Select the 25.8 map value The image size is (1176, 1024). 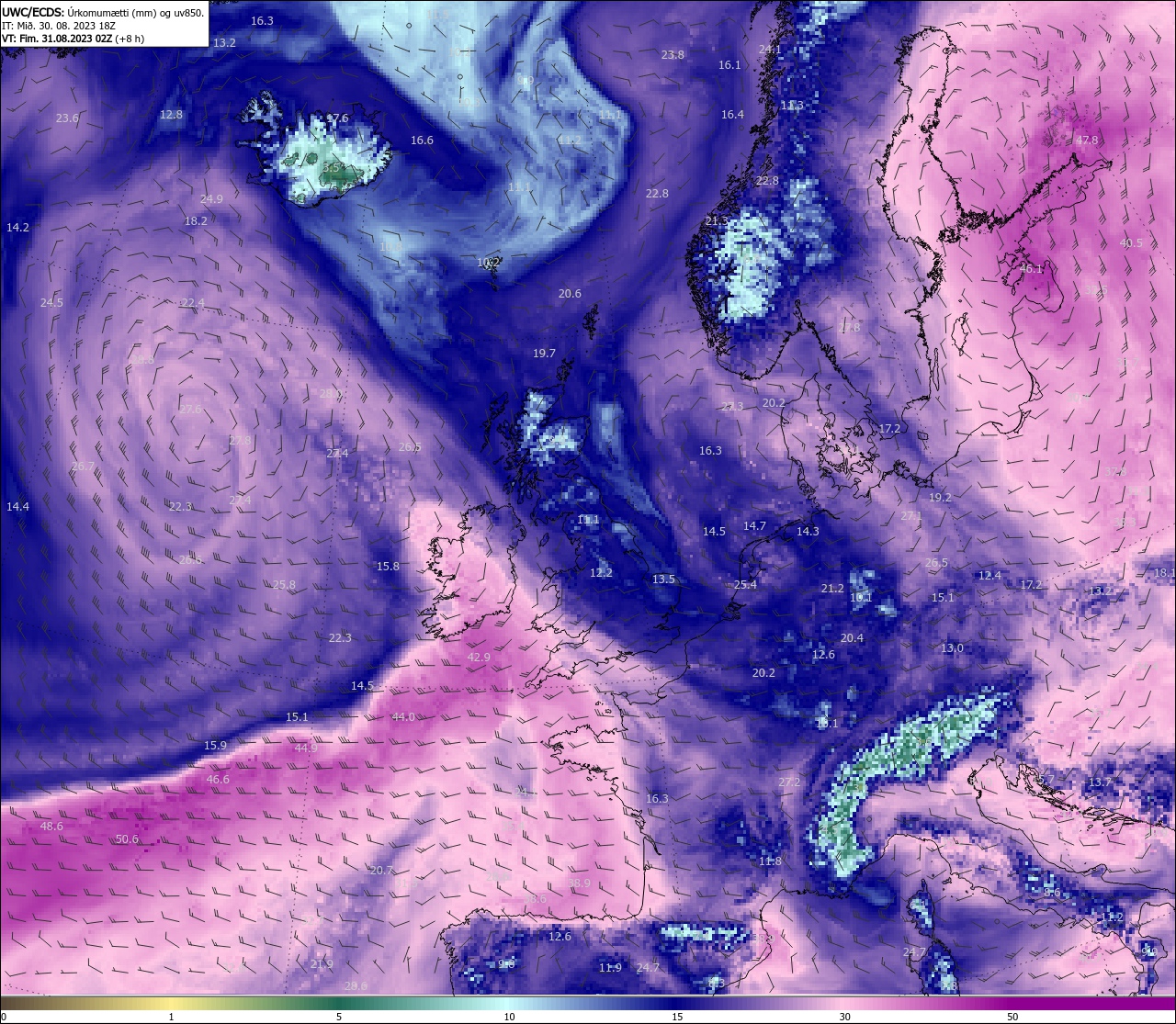(x=285, y=585)
